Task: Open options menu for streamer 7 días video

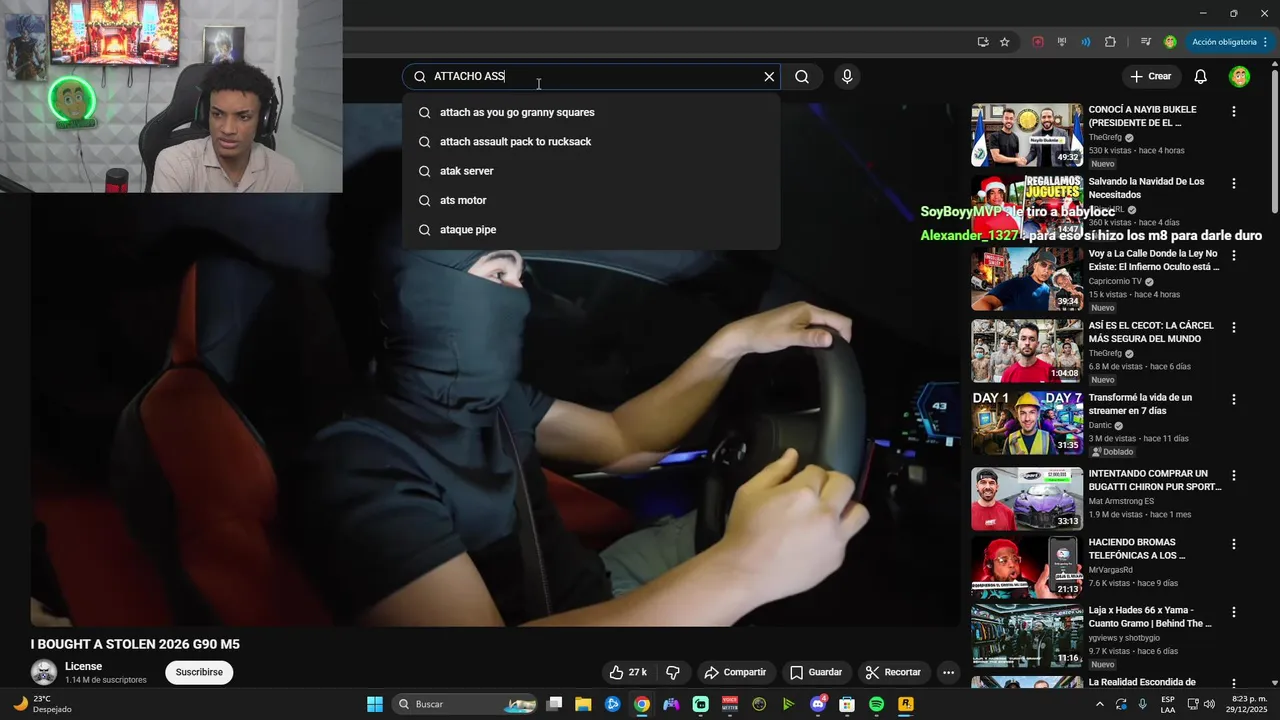Action: 1234,399
